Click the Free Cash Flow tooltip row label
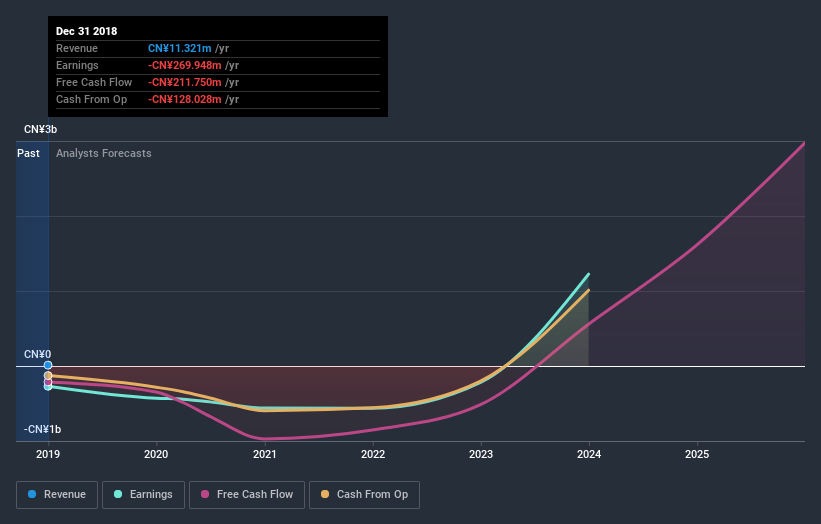This screenshot has width=821, height=524. [x=94, y=82]
